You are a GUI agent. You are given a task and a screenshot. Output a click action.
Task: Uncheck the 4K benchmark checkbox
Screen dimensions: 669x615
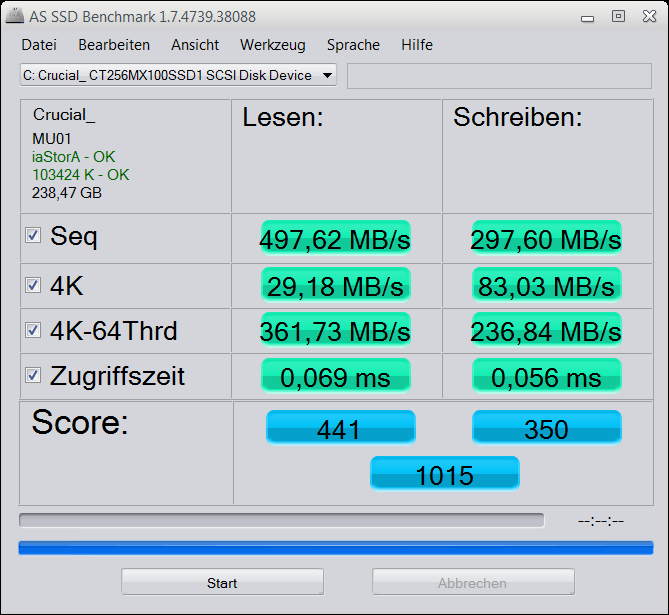(33, 285)
